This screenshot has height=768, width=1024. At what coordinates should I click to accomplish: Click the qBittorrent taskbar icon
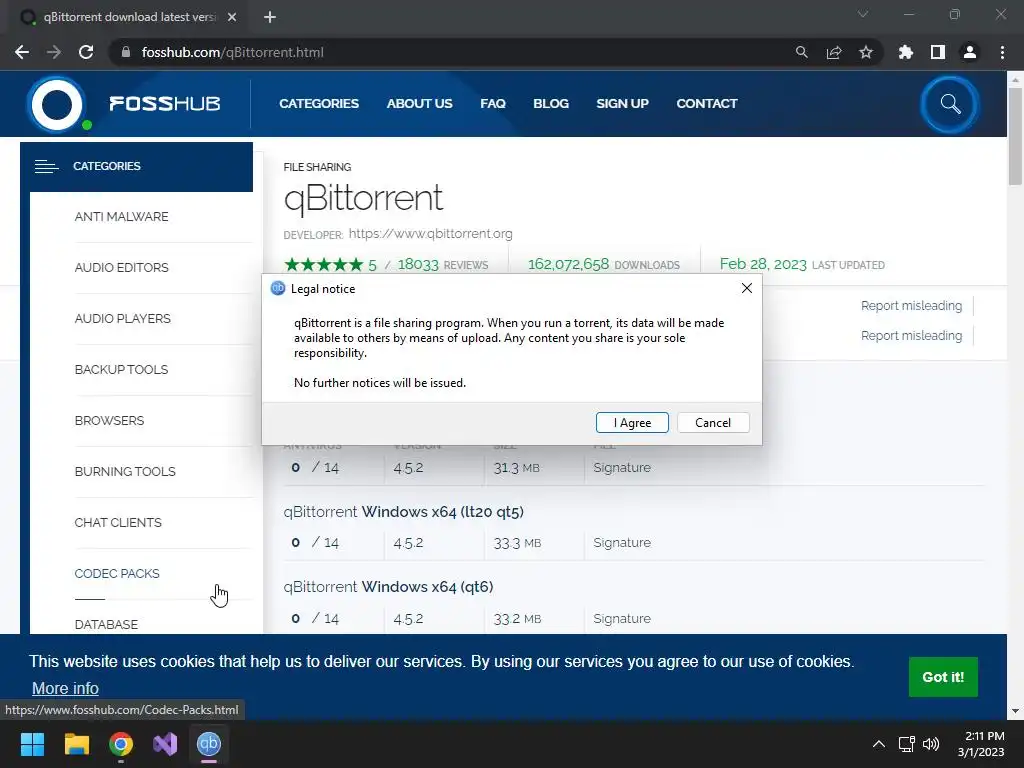pos(209,744)
